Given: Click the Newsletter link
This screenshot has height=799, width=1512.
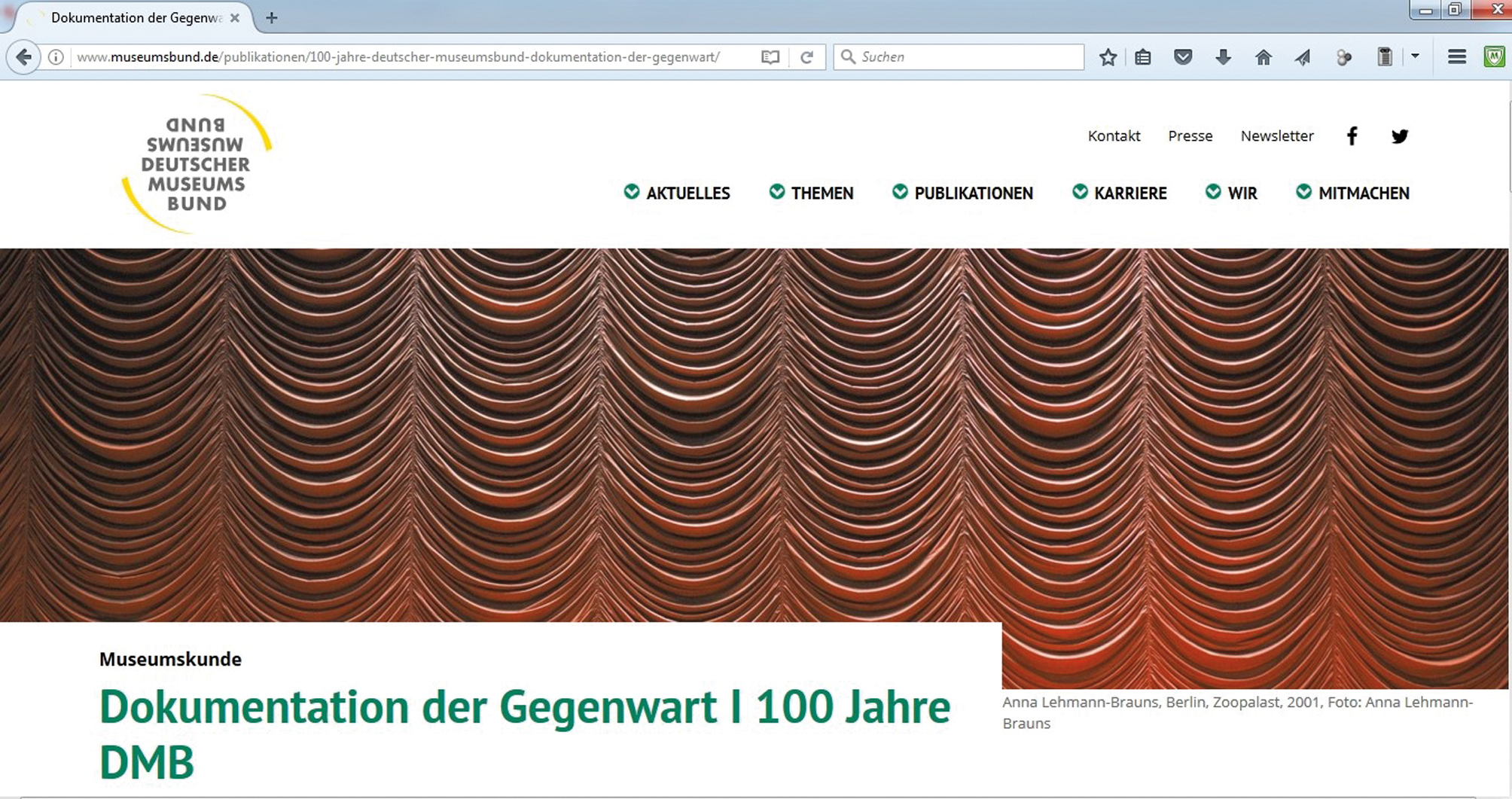Looking at the screenshot, I should tap(1277, 136).
